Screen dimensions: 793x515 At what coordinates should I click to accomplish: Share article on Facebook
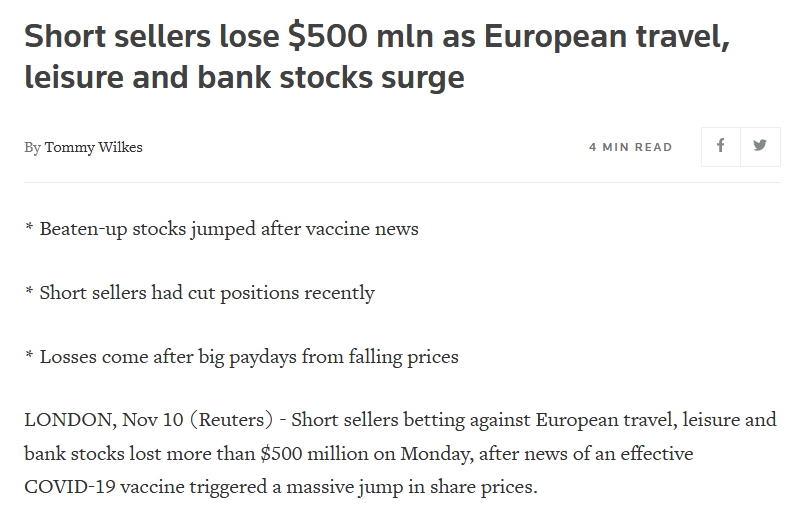click(720, 146)
